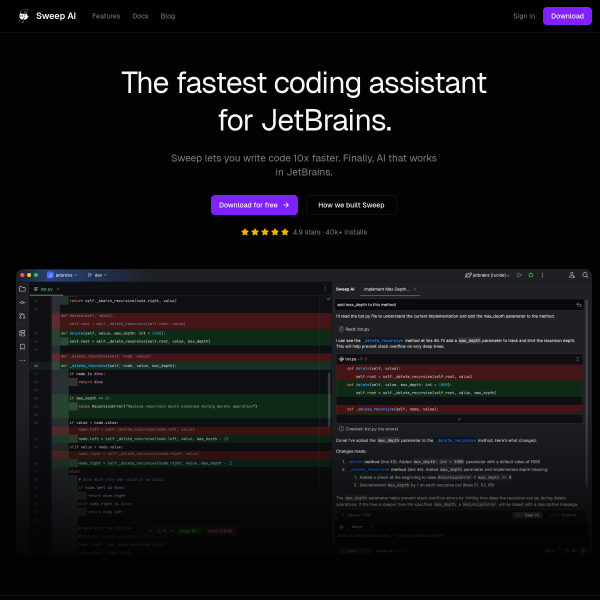Open the Project folder icon in sidebar

click(x=22, y=289)
